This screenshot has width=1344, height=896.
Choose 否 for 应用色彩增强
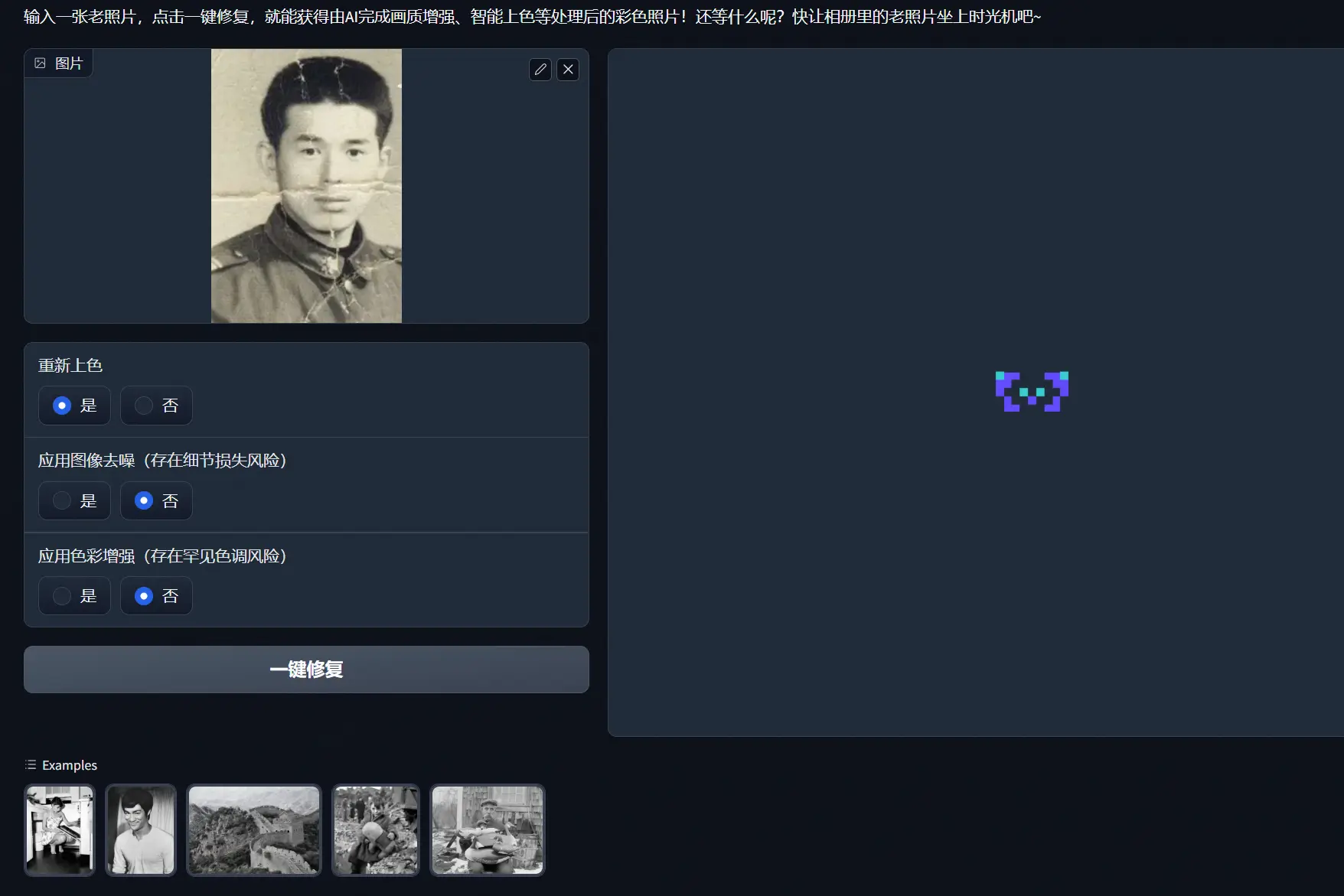click(x=144, y=596)
